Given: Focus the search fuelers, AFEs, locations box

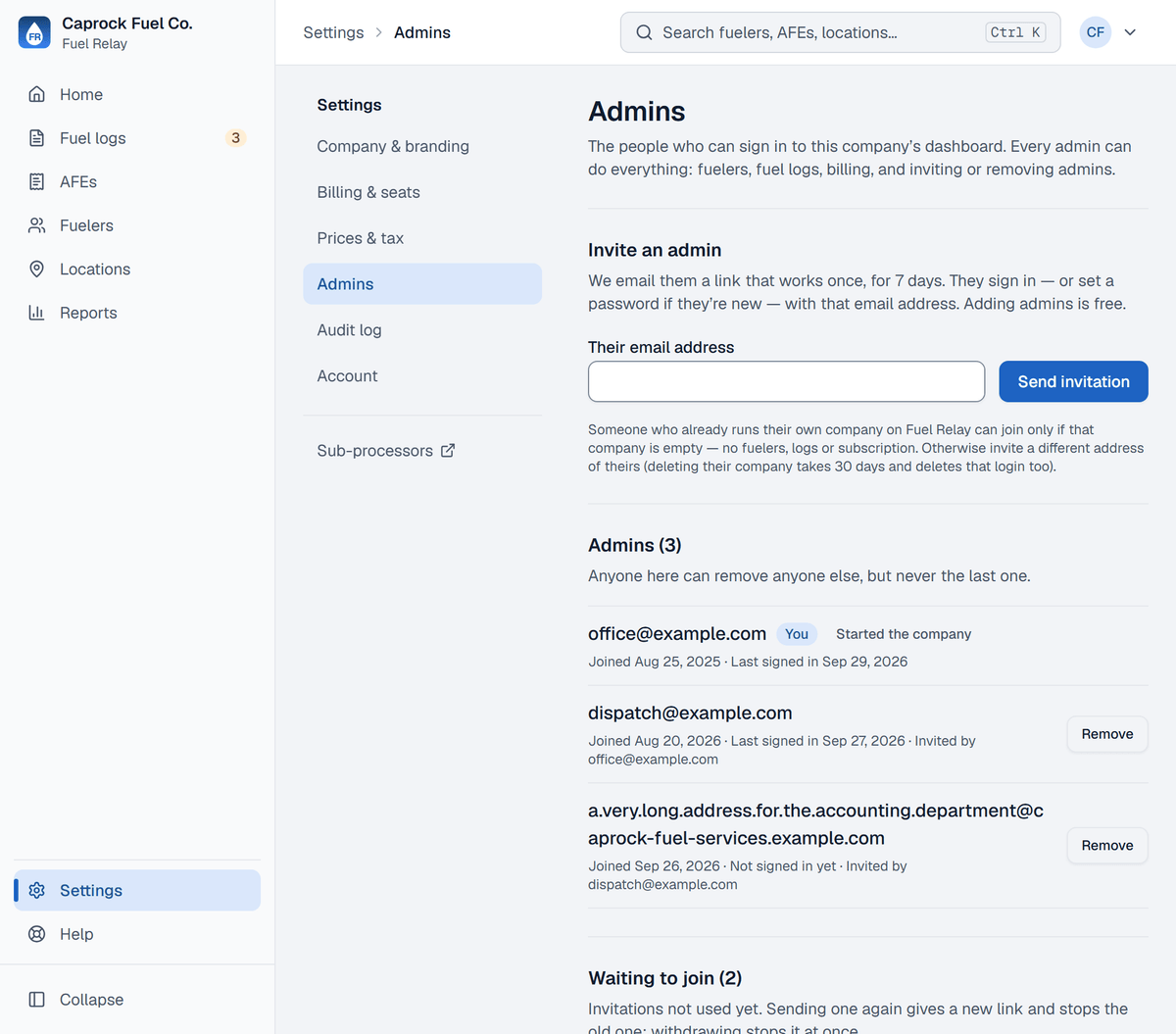Looking at the screenshot, I should click(840, 32).
